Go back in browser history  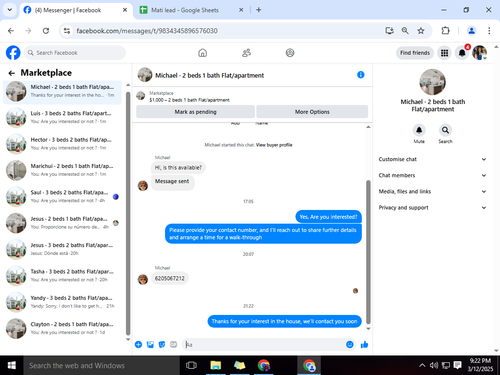tap(11, 31)
